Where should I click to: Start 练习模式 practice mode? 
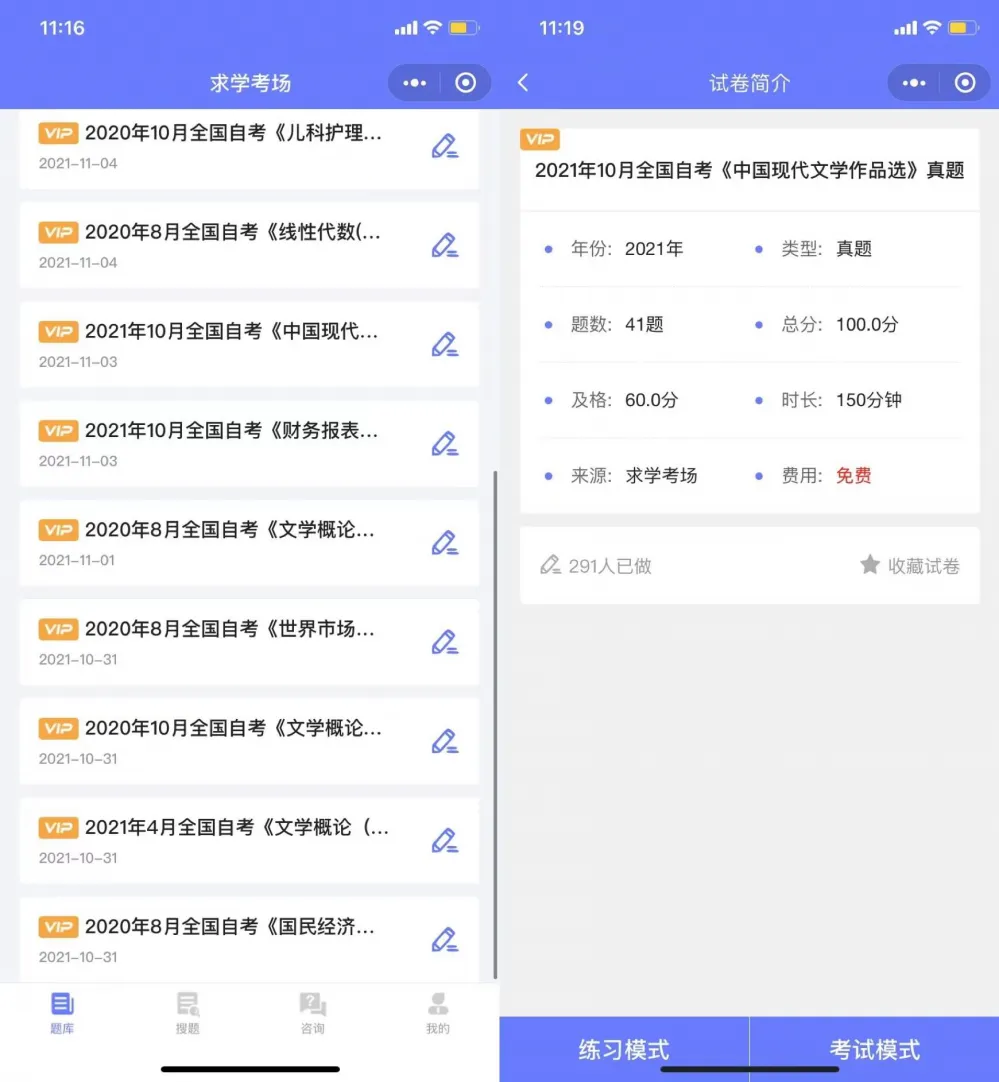coord(623,1049)
